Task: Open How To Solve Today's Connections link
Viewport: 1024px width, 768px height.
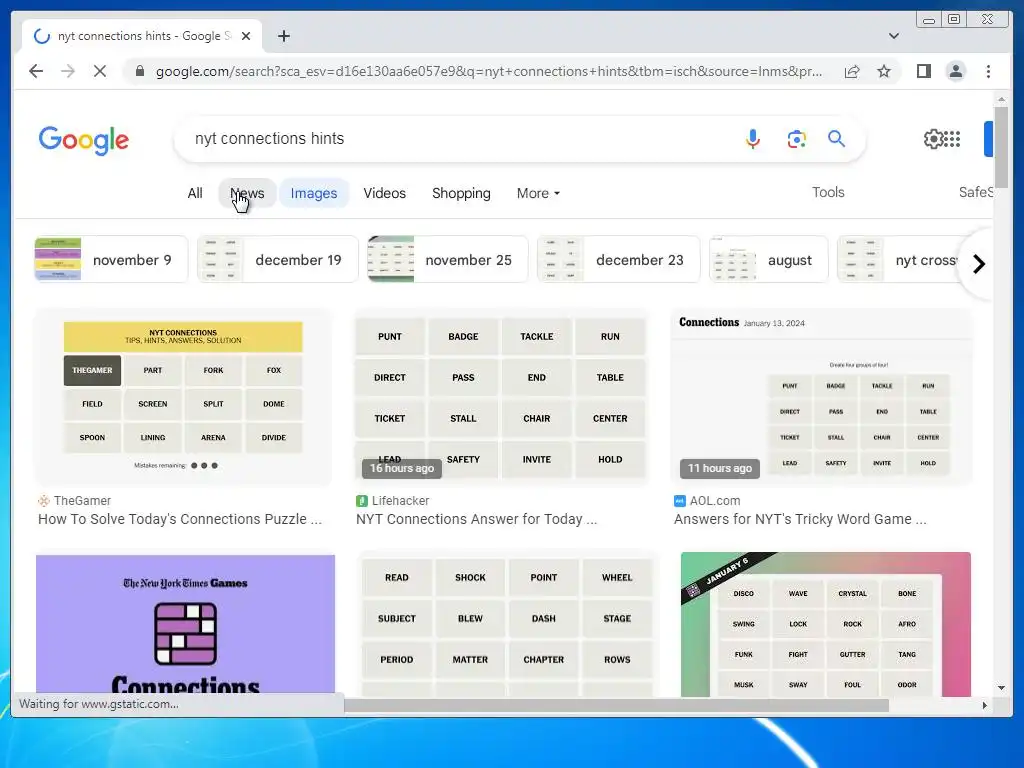Action: (x=180, y=519)
